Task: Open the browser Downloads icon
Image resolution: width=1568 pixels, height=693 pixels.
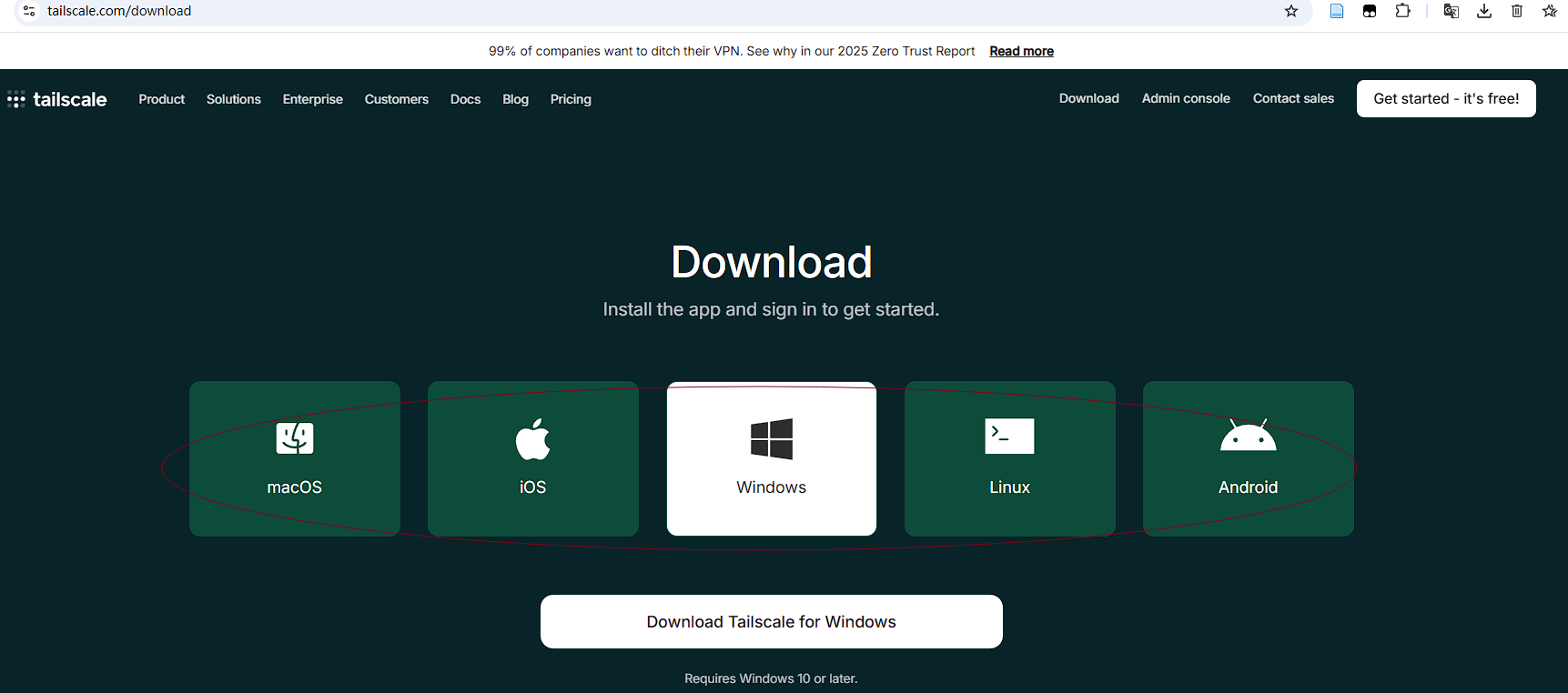Action: click(1484, 11)
